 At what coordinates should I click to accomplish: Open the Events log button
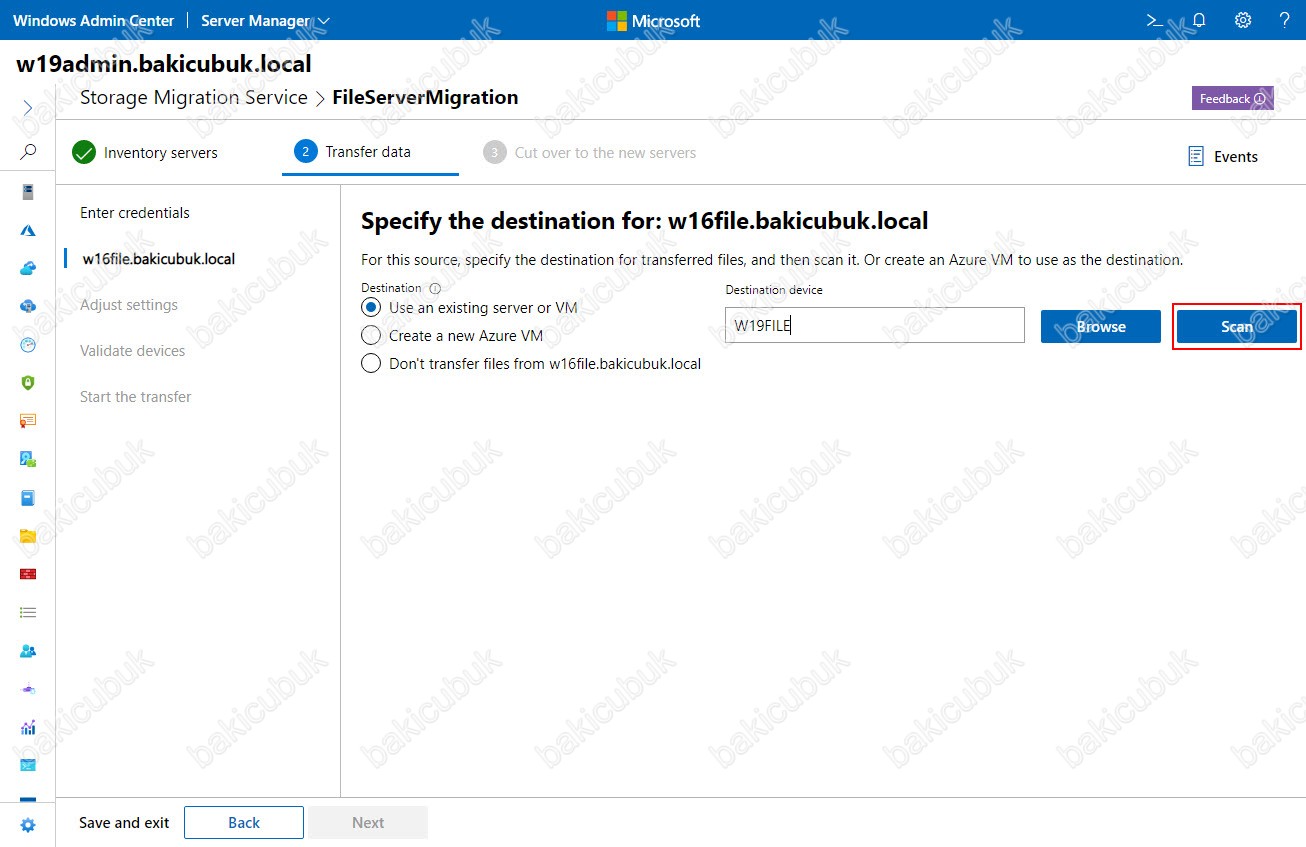[1223, 156]
